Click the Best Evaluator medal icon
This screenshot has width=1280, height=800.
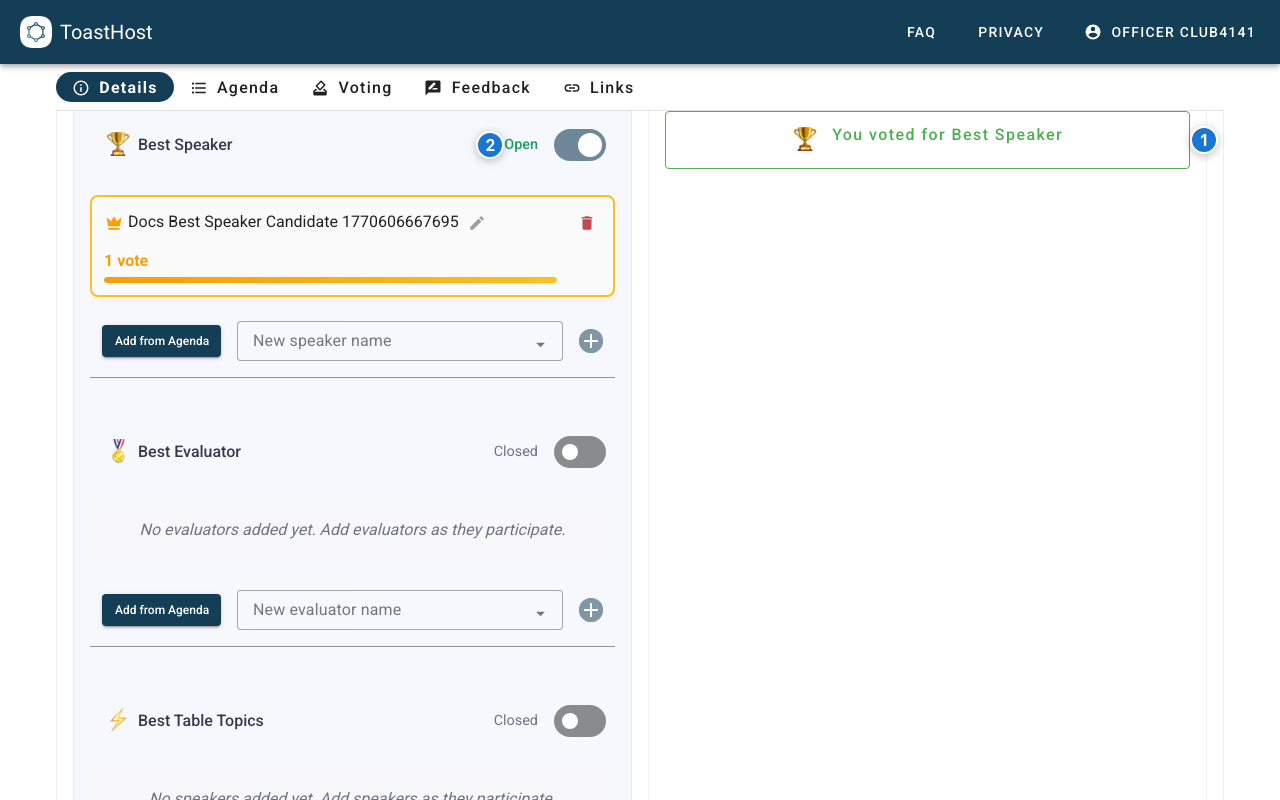click(x=118, y=451)
